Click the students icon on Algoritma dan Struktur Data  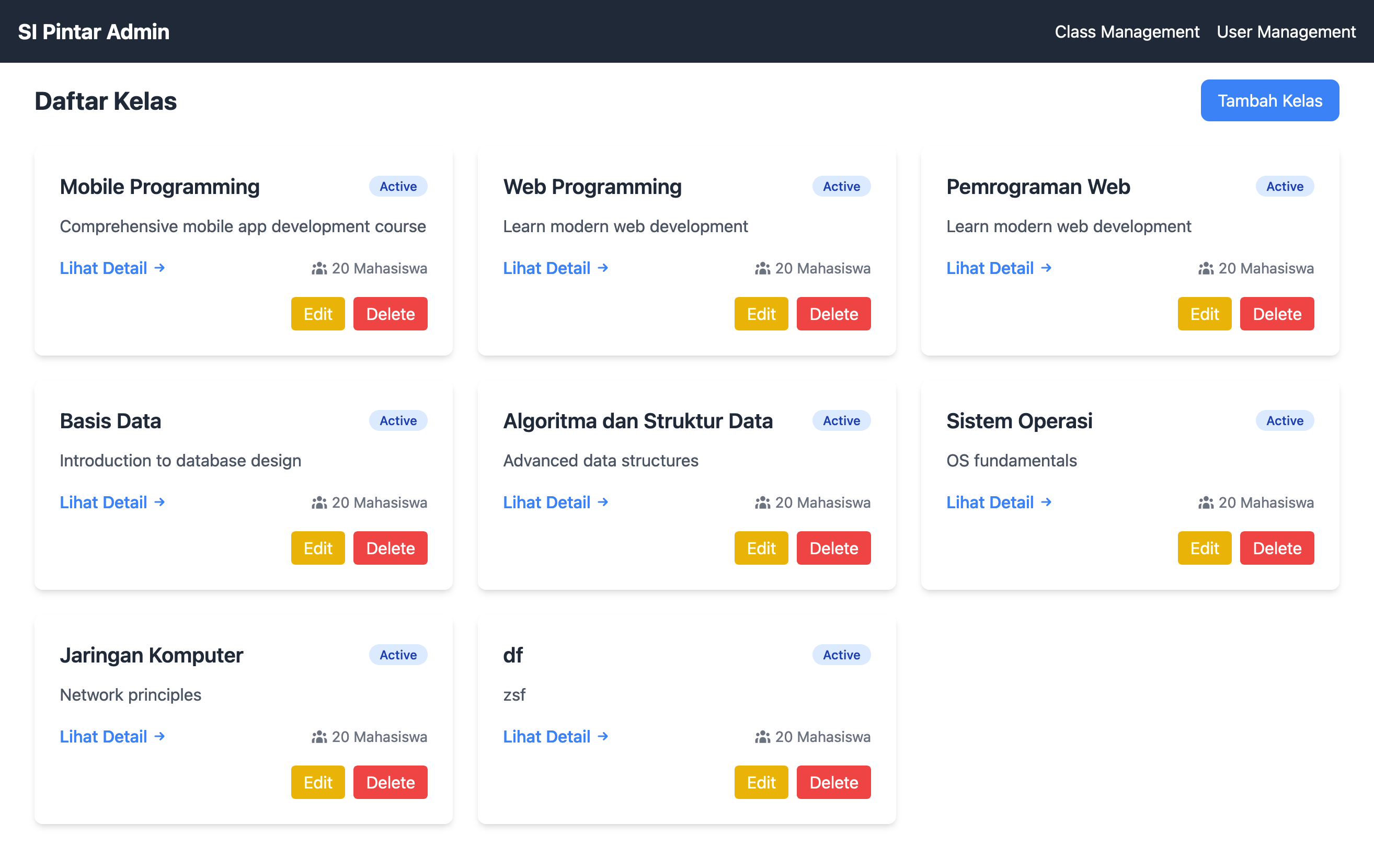coord(763,503)
